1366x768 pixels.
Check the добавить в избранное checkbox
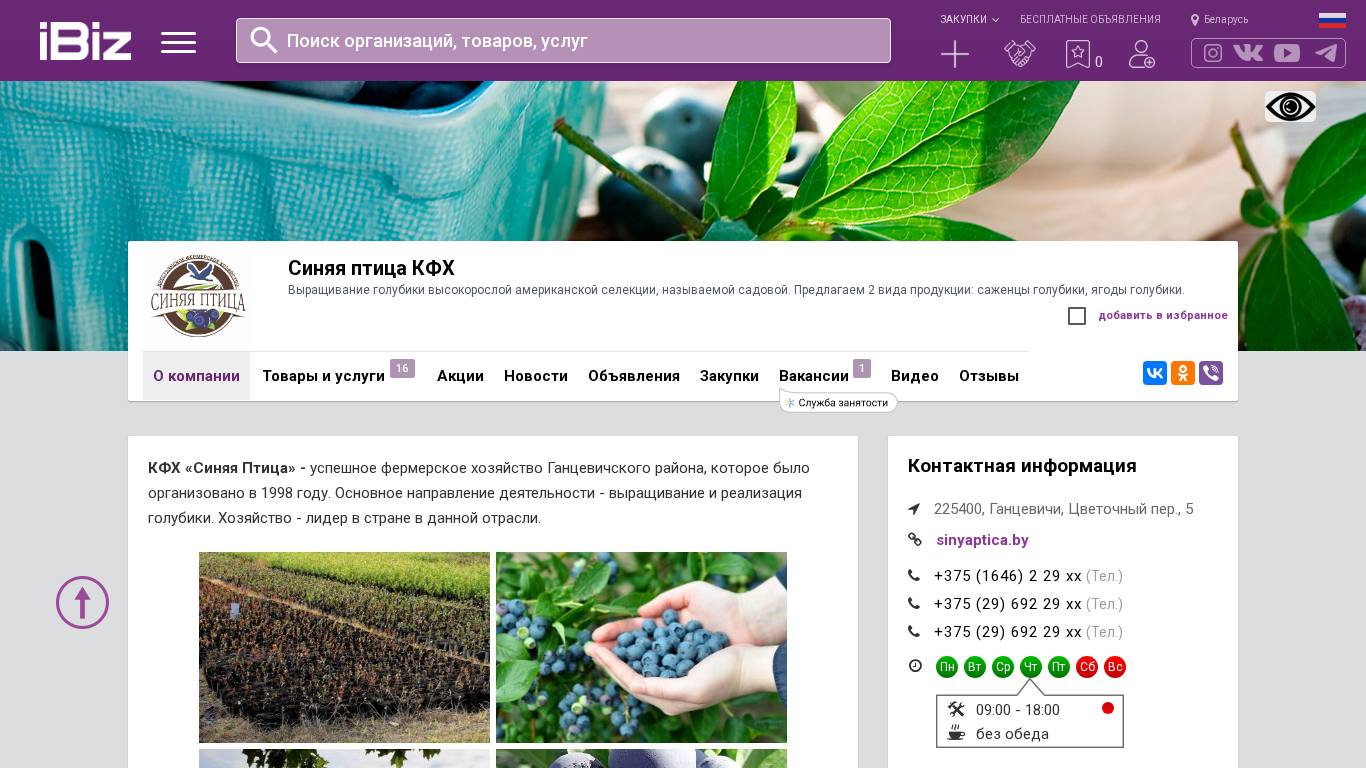[1077, 316]
